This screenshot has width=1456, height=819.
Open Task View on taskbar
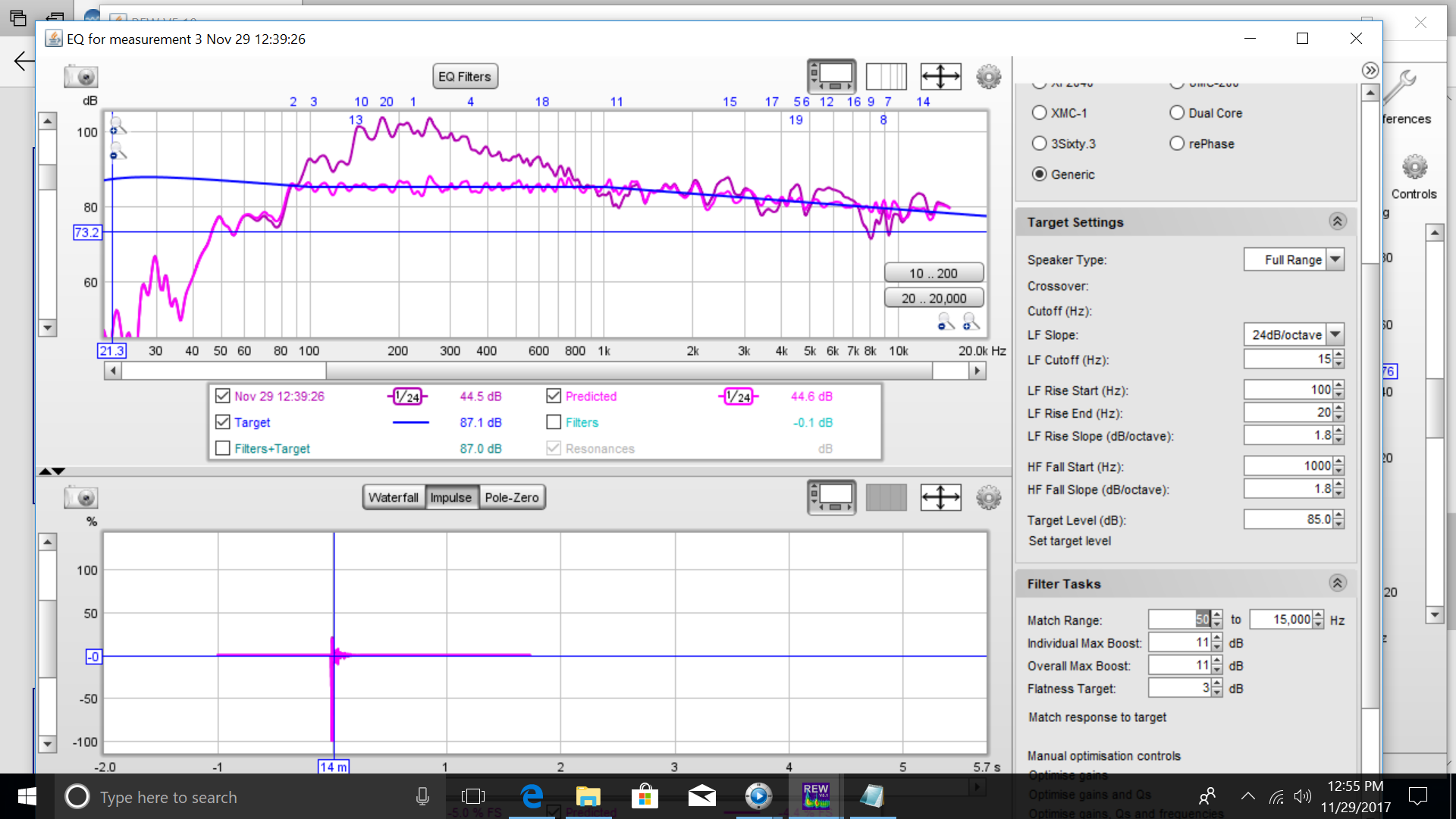473,796
